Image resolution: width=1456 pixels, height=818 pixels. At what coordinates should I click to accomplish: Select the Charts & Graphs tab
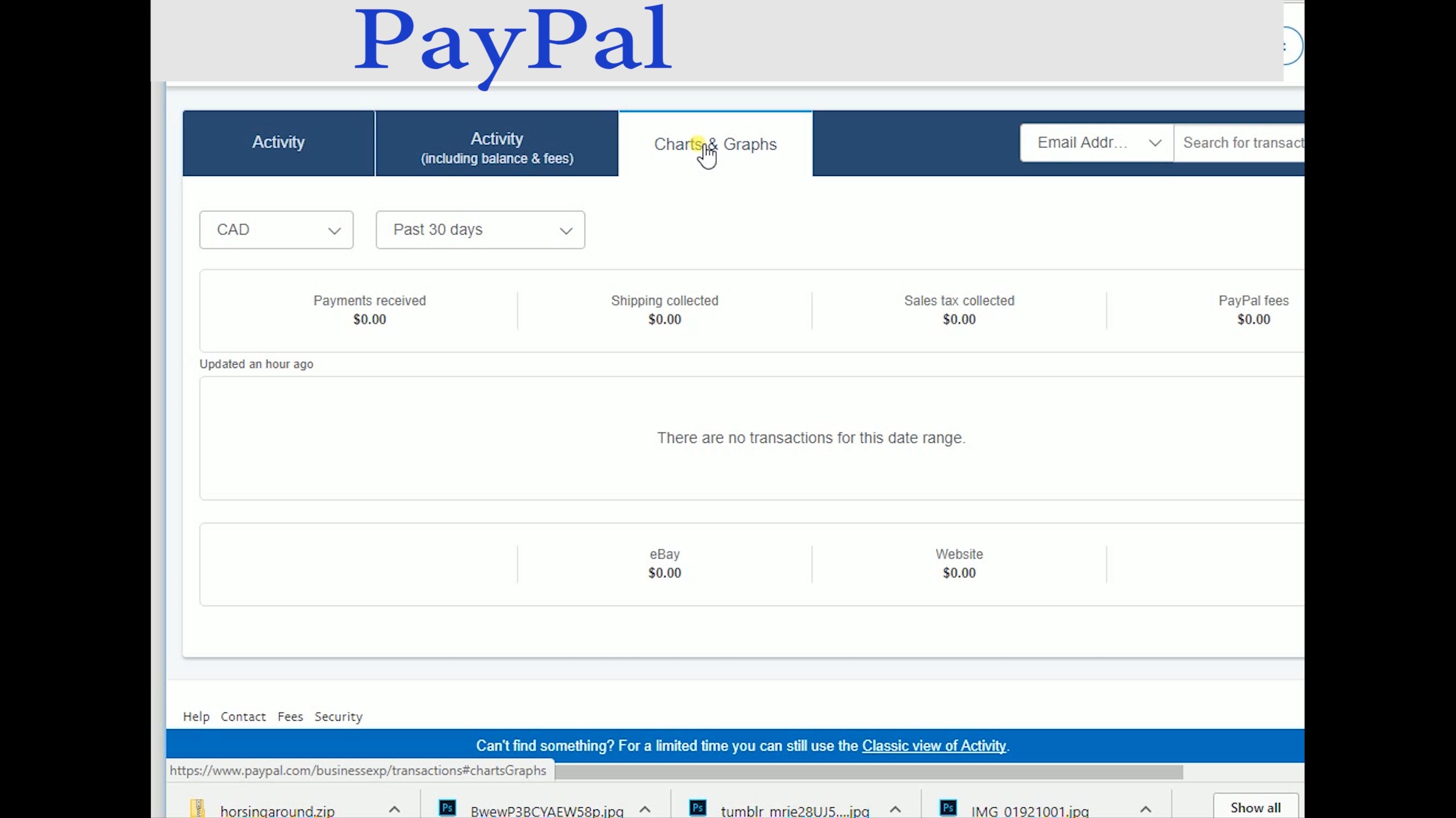pyautogui.click(x=716, y=145)
